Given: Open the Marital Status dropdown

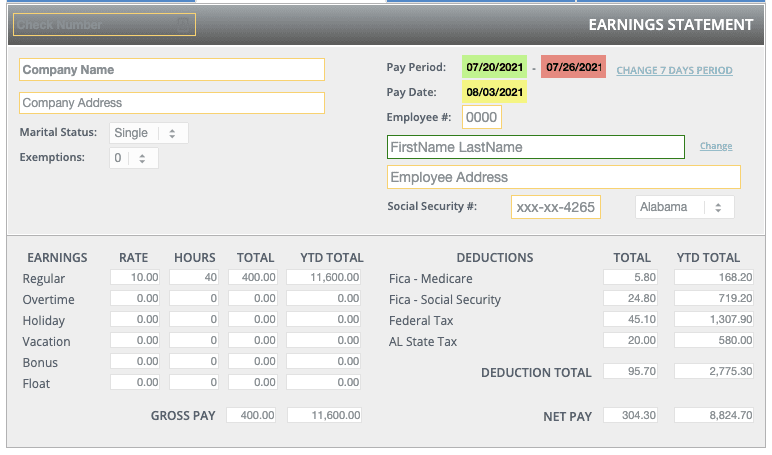Looking at the screenshot, I should (x=149, y=133).
